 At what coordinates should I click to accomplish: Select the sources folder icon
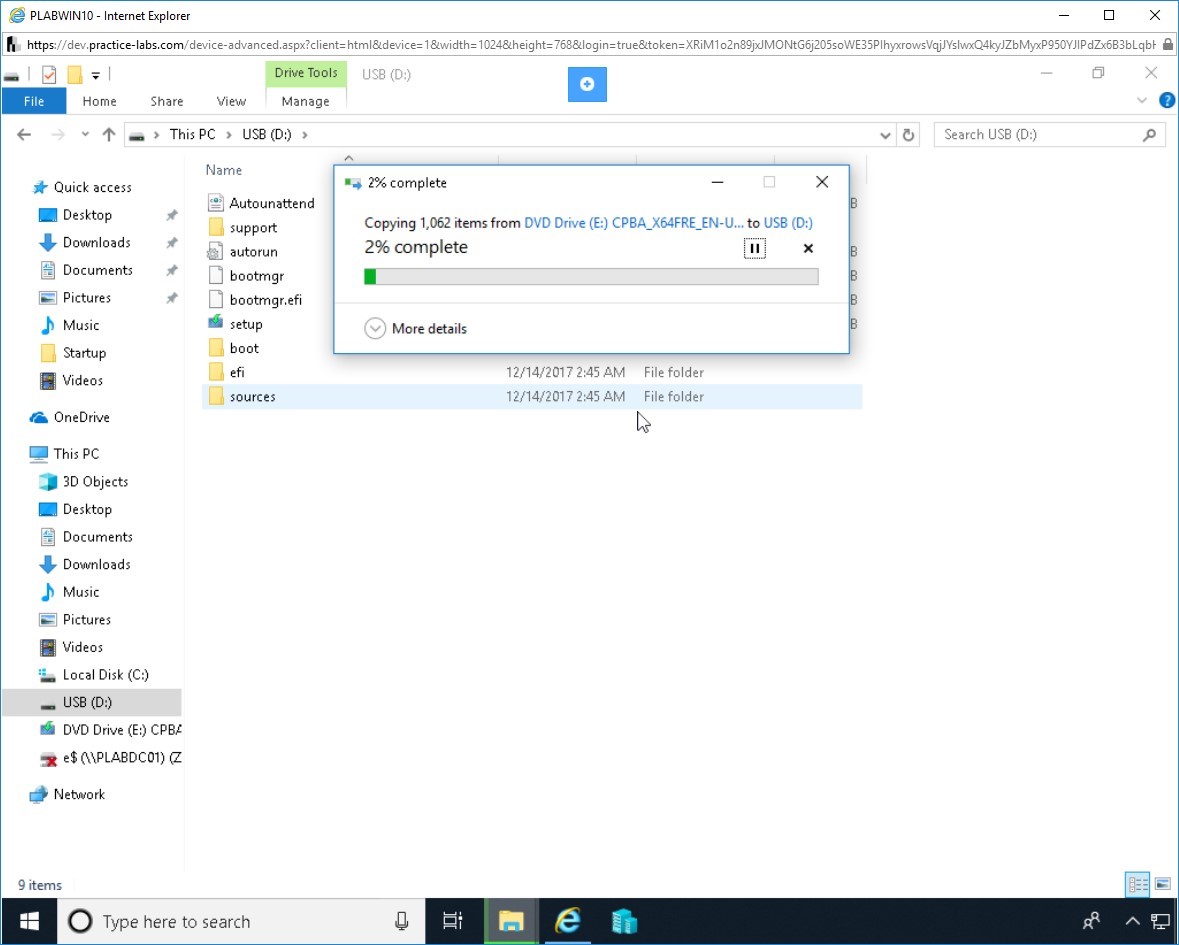[x=216, y=396]
